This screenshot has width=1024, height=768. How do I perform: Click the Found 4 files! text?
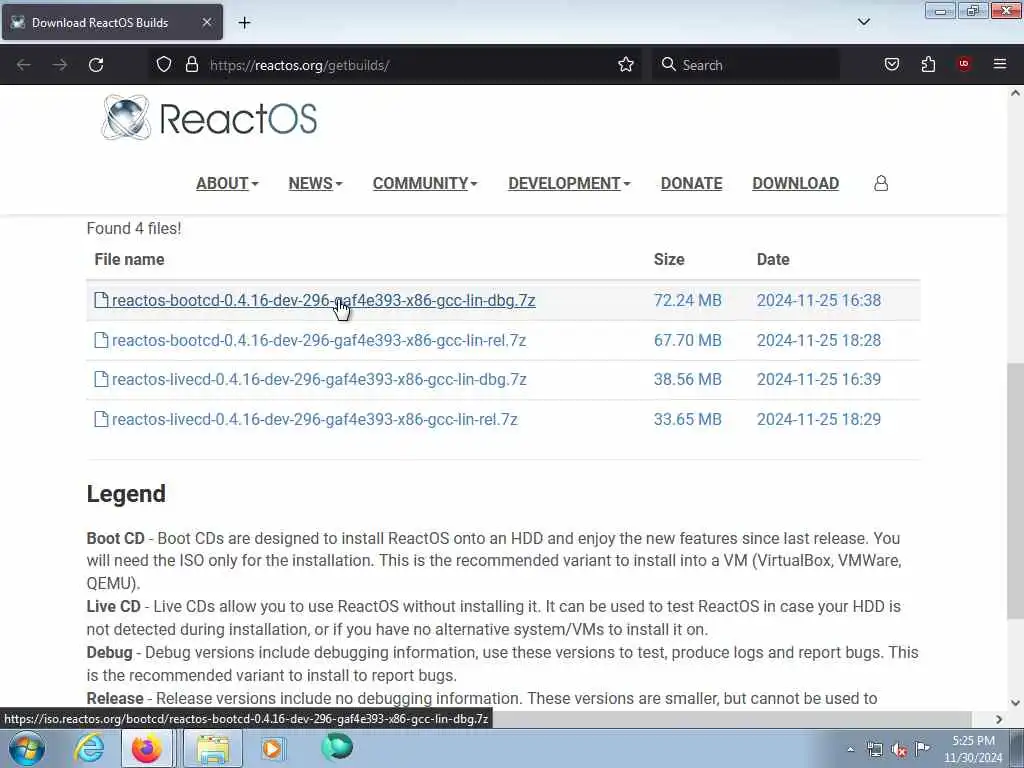(134, 229)
